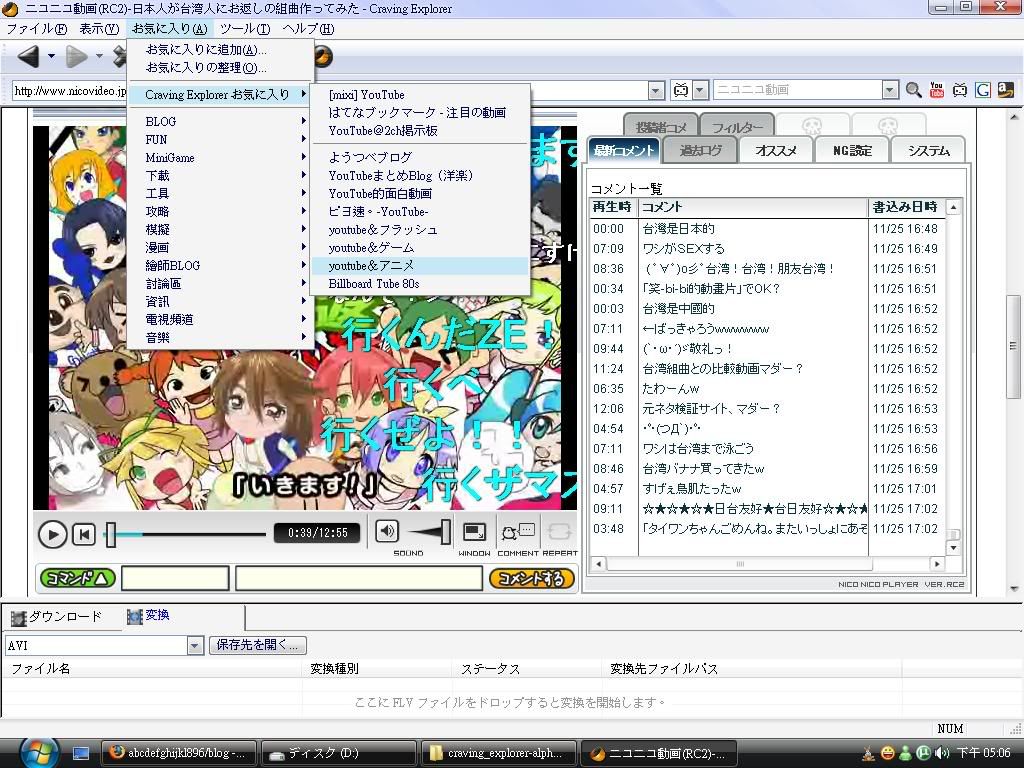Mute audio with the SOUND speaker icon
The width and height of the screenshot is (1024, 768).
click(387, 531)
